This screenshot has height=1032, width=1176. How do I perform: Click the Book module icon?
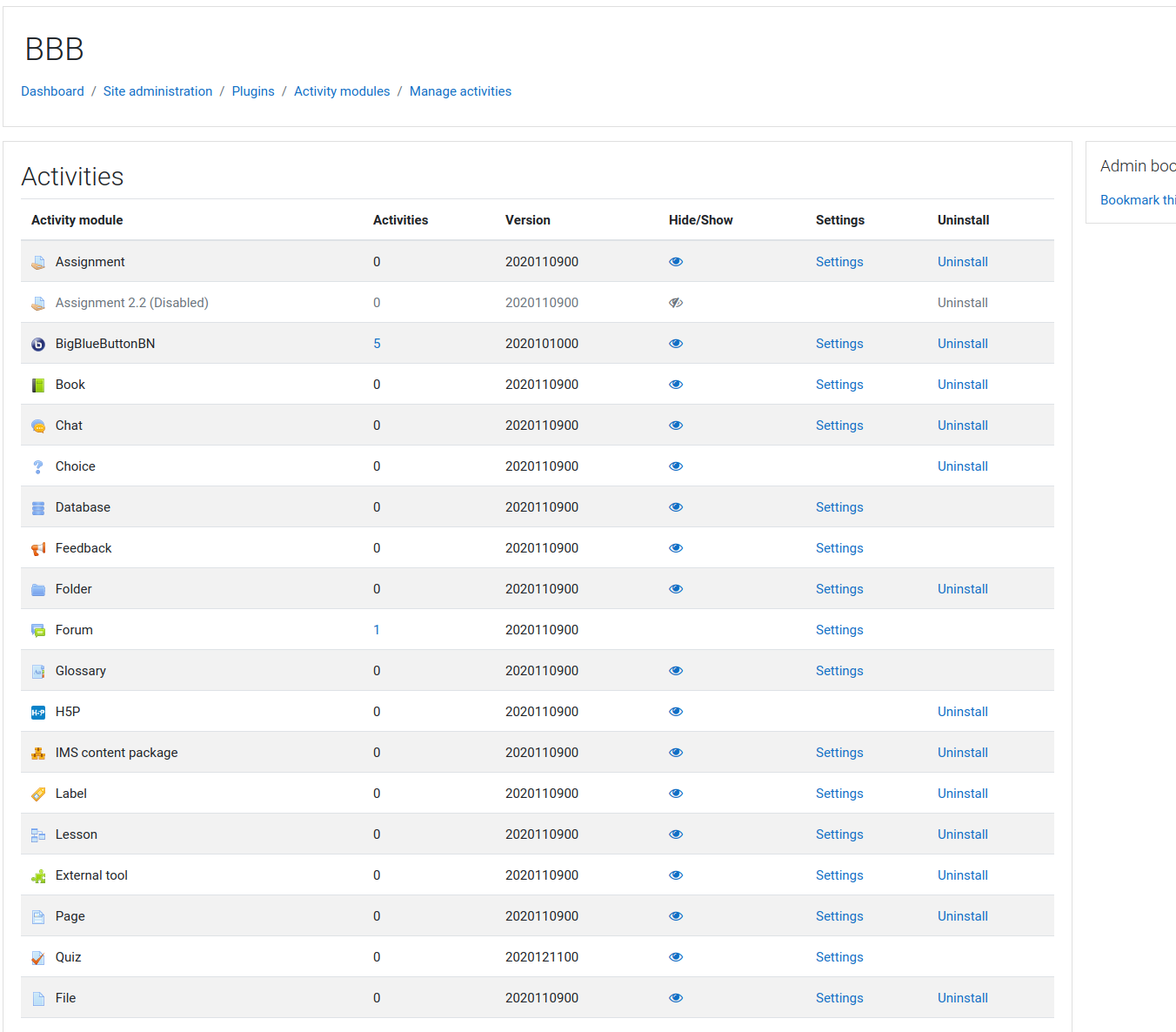[38, 385]
